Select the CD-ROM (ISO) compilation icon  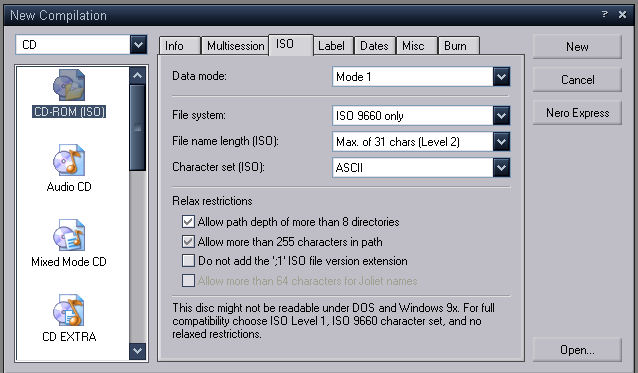tap(69, 85)
